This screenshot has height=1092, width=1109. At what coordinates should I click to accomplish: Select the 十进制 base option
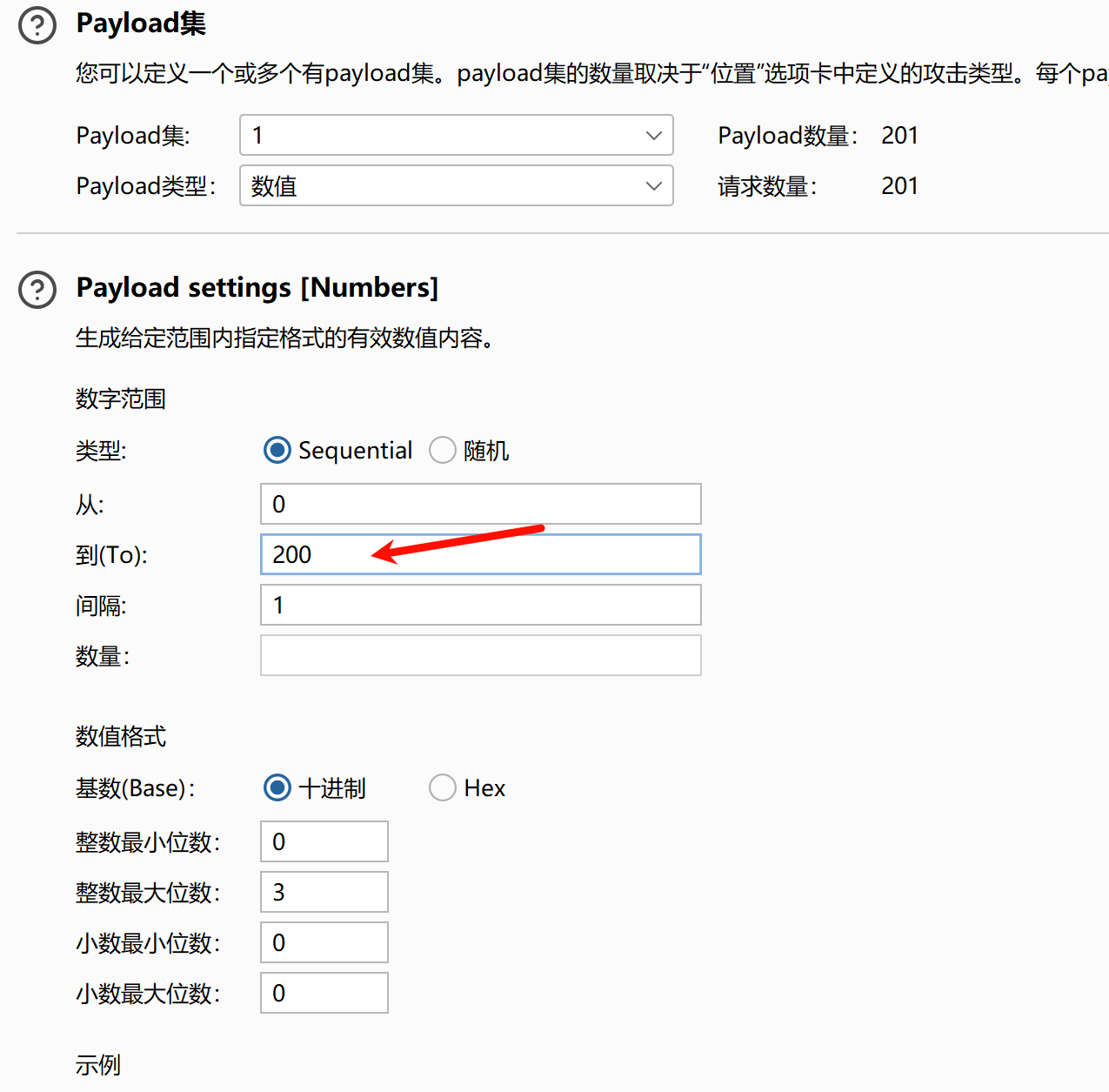click(277, 787)
